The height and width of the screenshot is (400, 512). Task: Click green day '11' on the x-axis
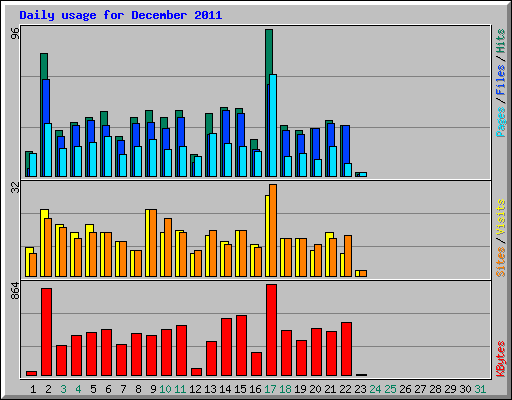pyautogui.click(x=180, y=389)
